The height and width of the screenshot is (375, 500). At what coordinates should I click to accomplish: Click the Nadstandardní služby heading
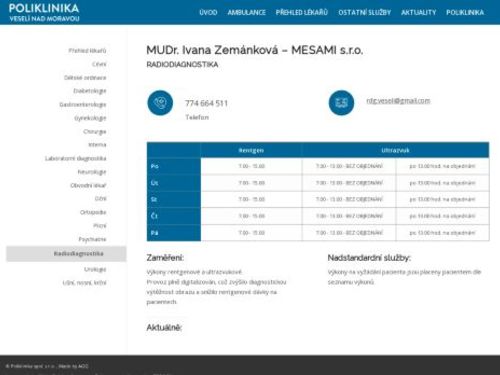tap(369, 258)
